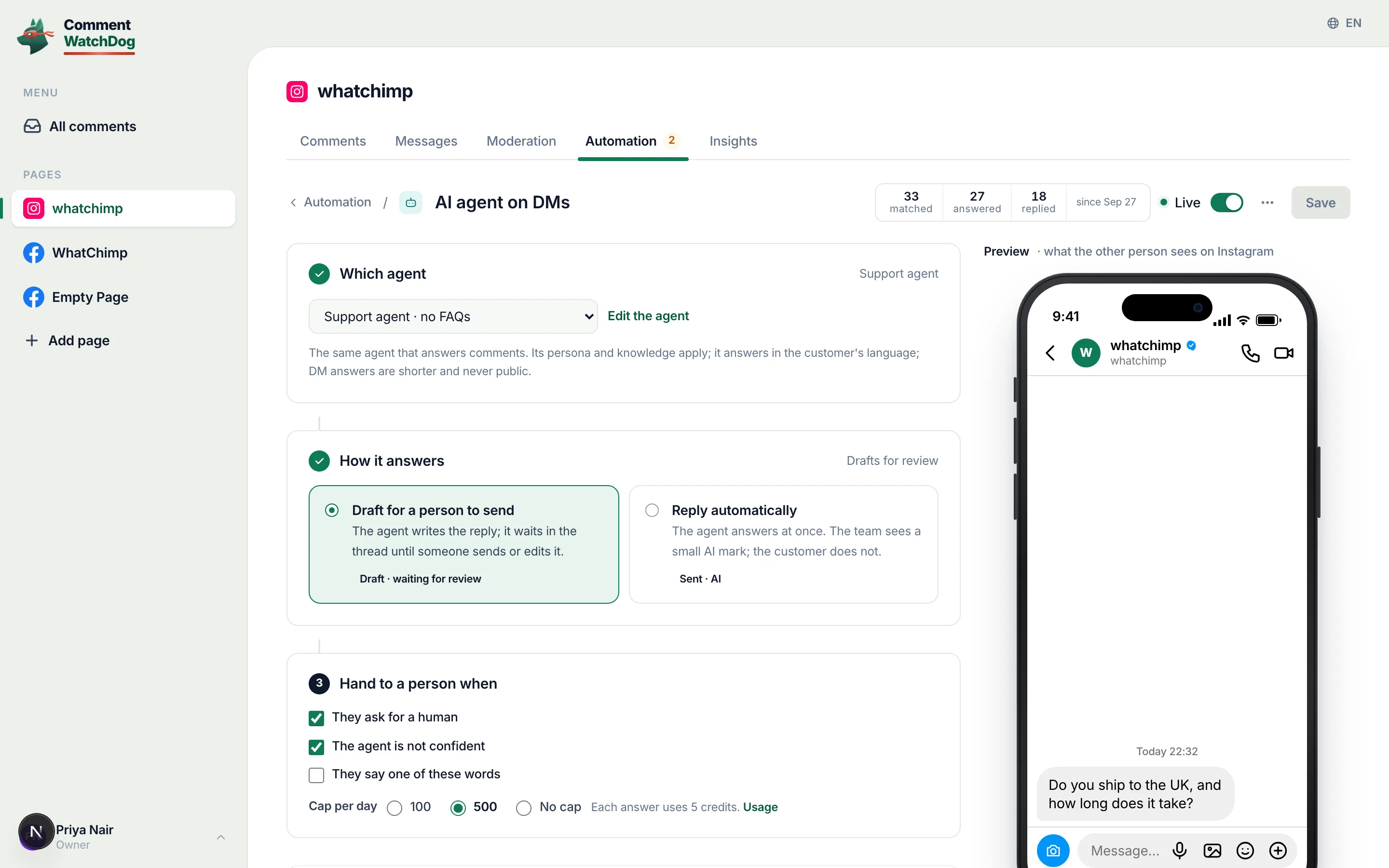Tap the W avatar in phone preview
Image resolution: width=1389 pixels, height=868 pixels.
pos(1086,353)
